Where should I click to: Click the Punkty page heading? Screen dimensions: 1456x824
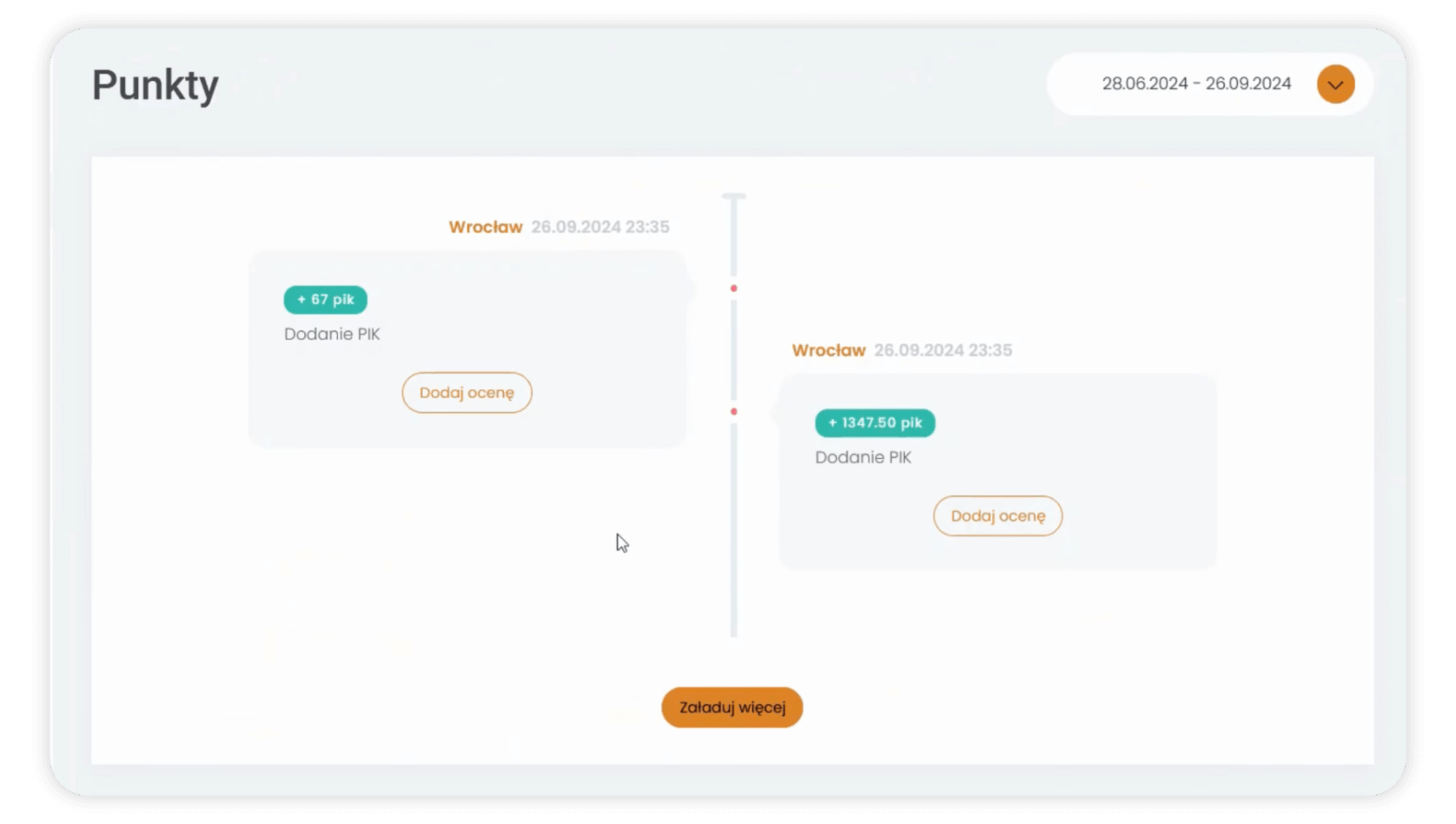(x=156, y=85)
